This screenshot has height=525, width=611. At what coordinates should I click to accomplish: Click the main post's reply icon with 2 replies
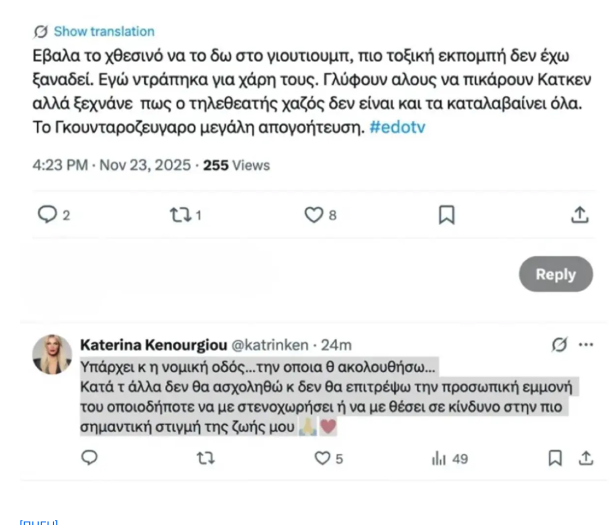click(47, 214)
